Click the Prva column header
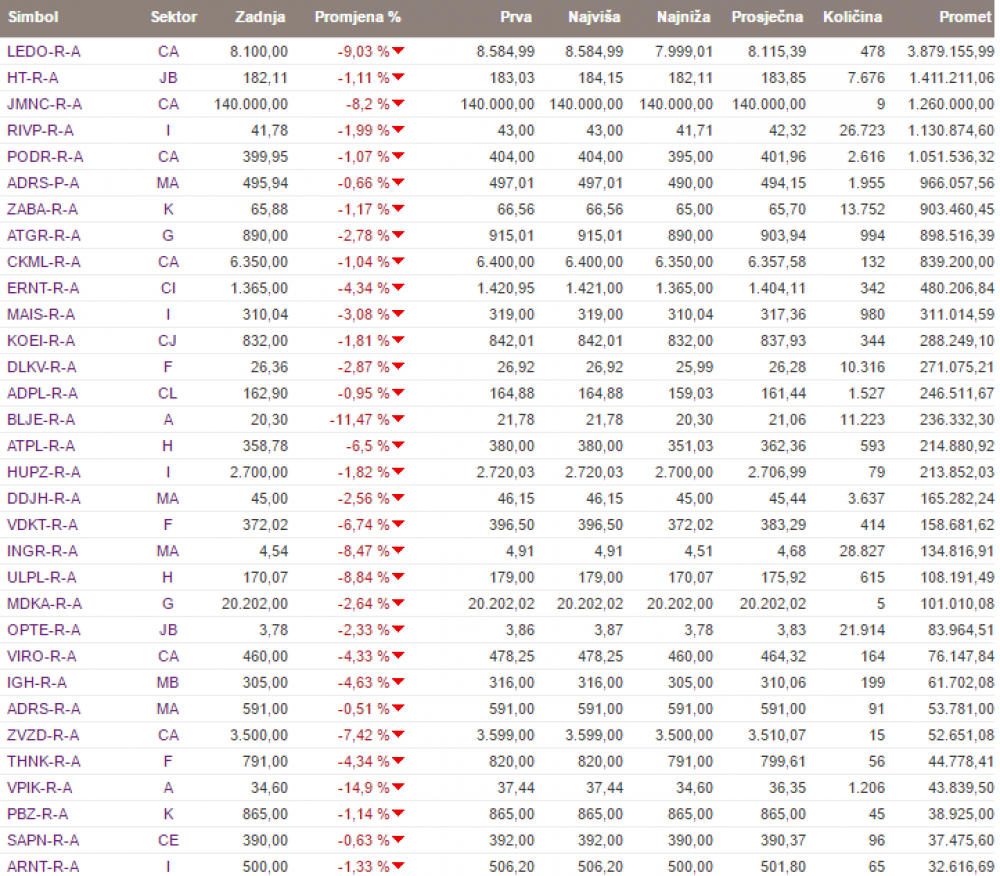 (516, 17)
